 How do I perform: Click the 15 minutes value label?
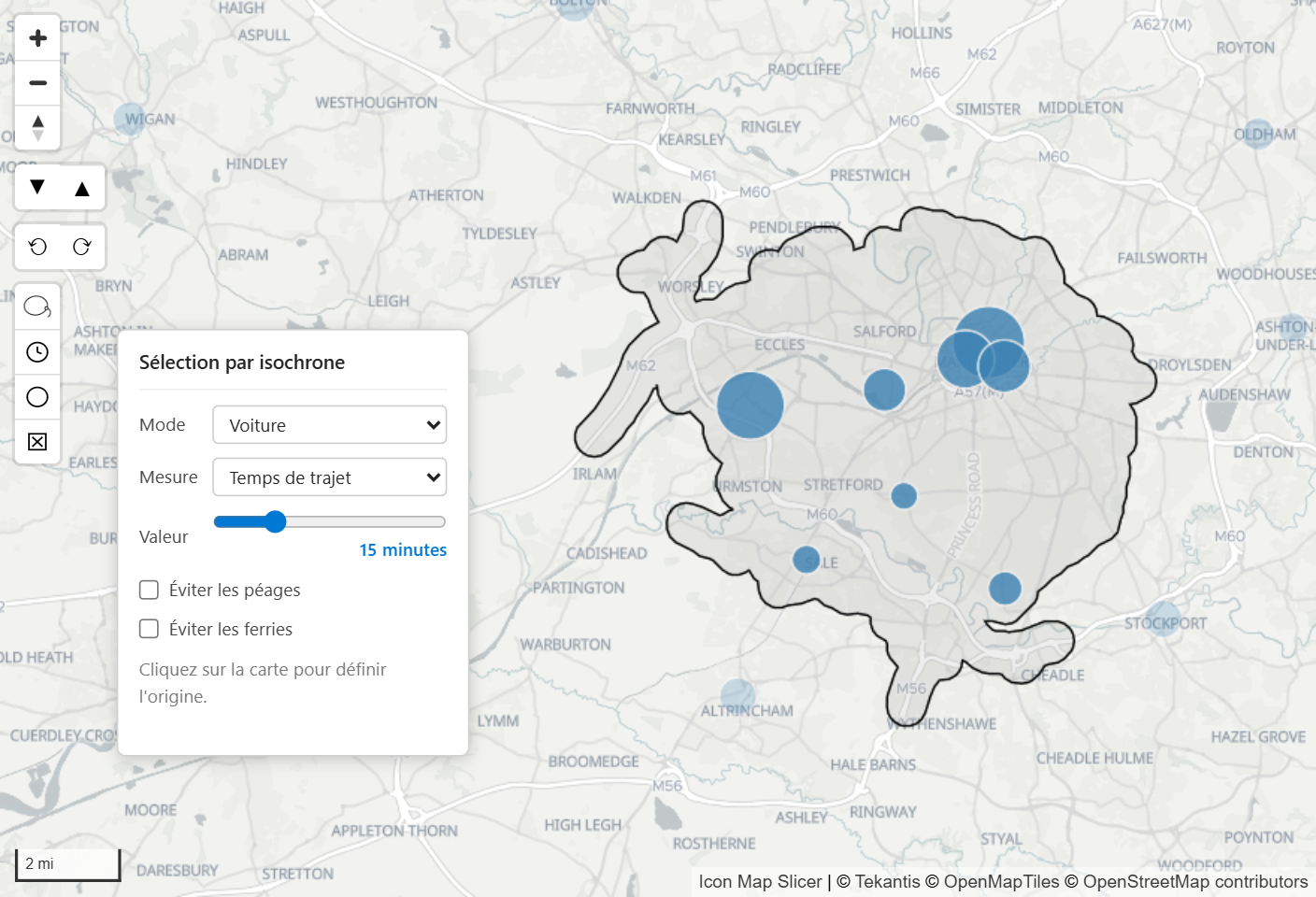tap(403, 550)
